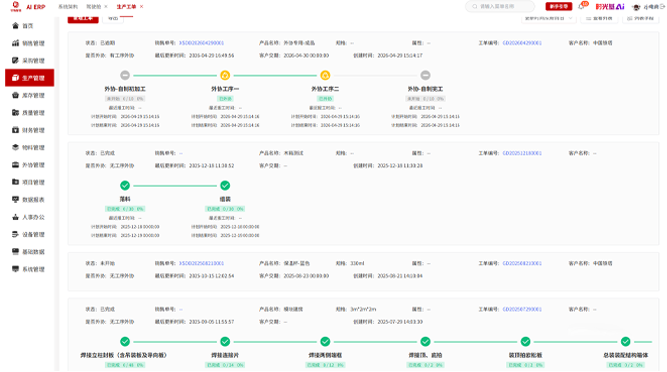This screenshot has width=667, height=372.
Task: Click the 中国铁塔 customer name in first card
Action: point(603,43)
